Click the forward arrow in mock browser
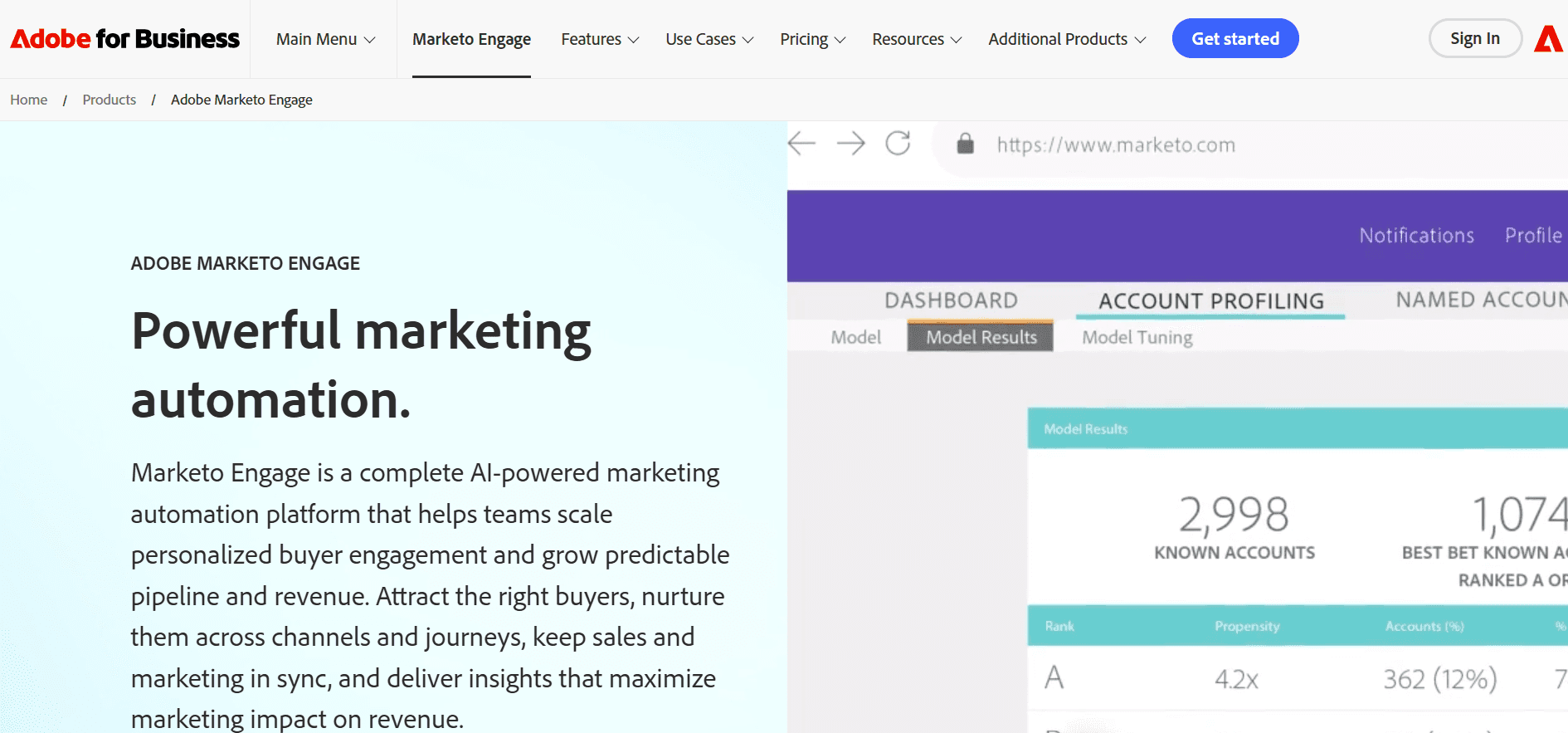This screenshot has width=1568, height=733. pos(850,144)
